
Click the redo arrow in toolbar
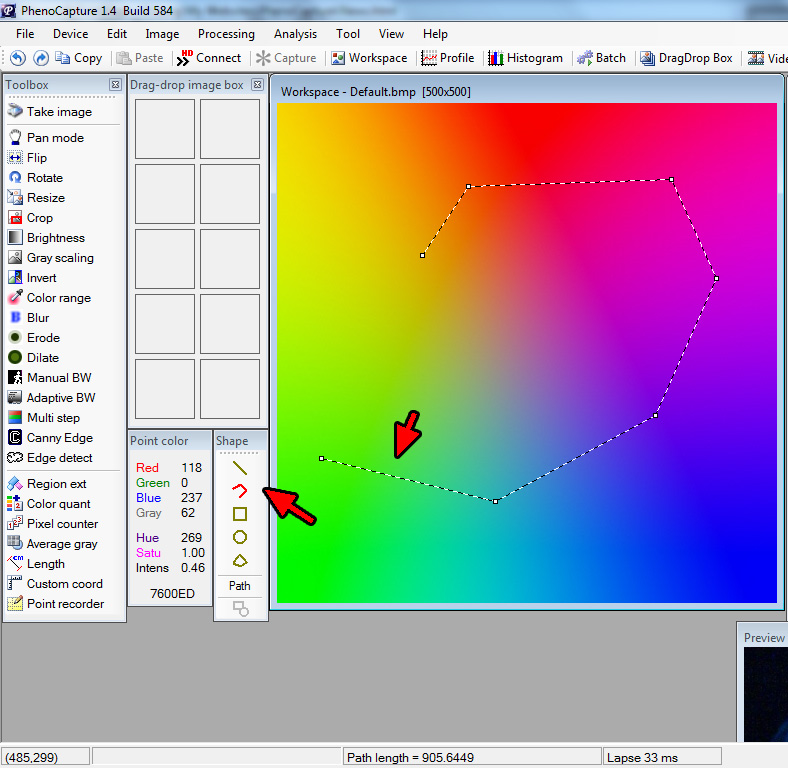pos(41,58)
